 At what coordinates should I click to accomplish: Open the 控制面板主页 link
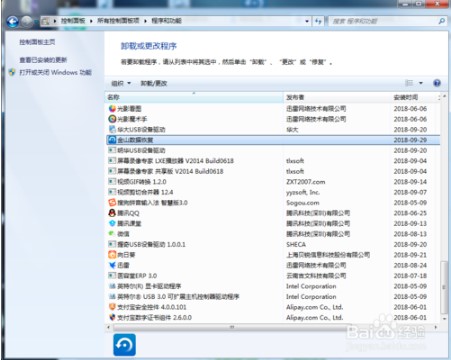pos(37,42)
